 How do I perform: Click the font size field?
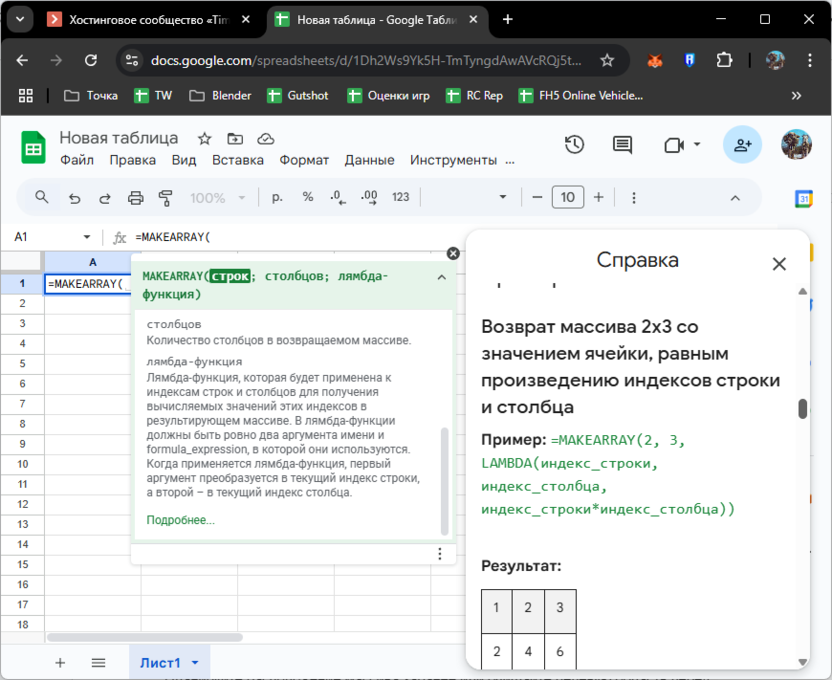(567, 197)
